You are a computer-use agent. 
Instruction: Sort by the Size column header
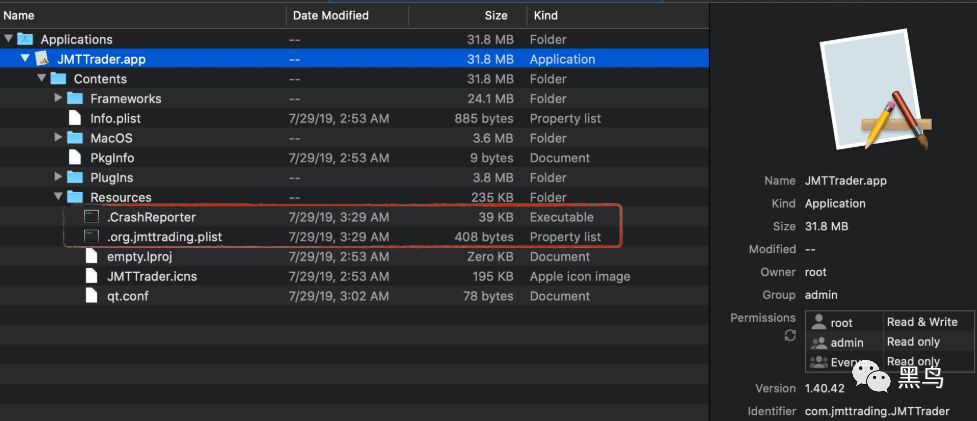point(467,16)
